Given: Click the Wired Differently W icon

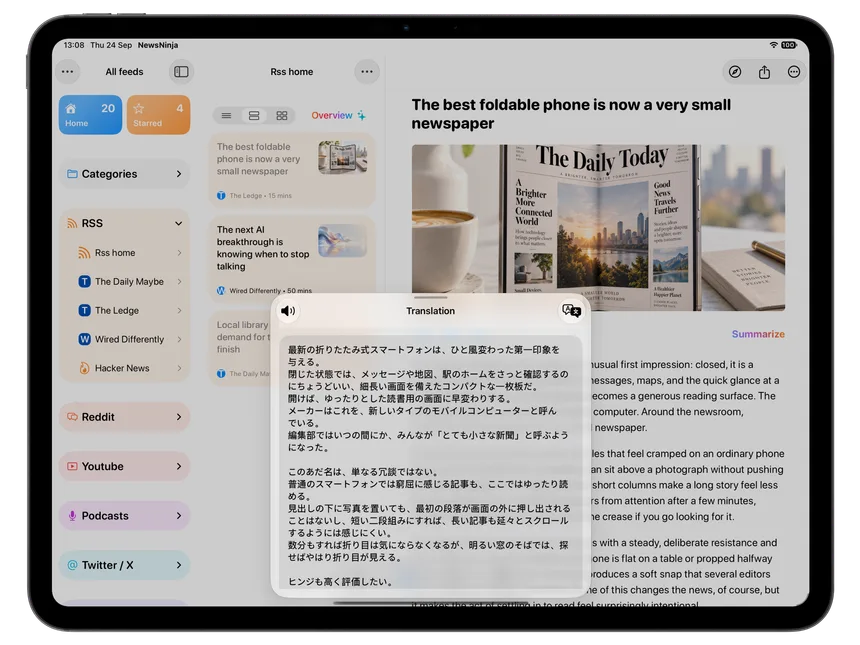Looking at the screenshot, I should pyautogui.click(x=84, y=339).
